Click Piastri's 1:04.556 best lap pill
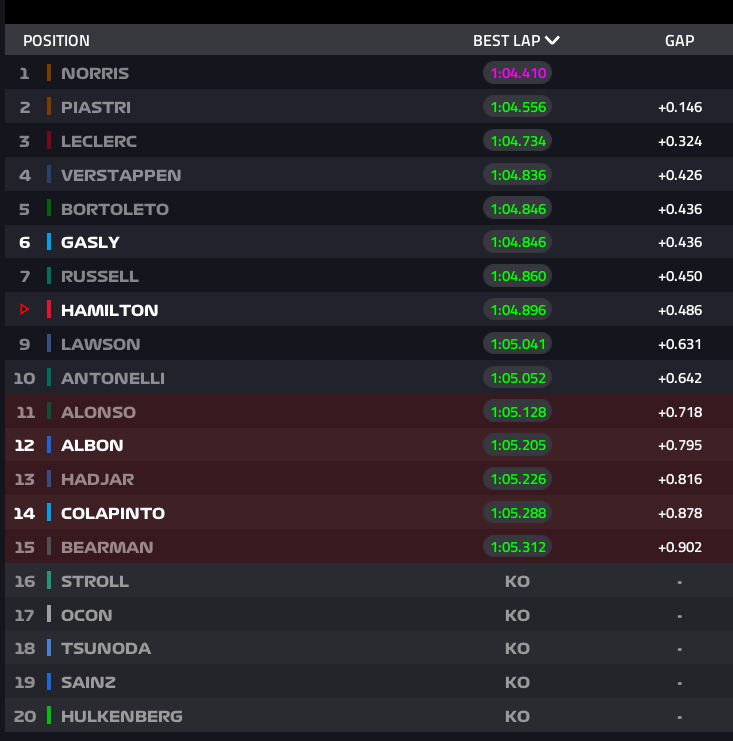Screen dimensions: 733x741 518,107
